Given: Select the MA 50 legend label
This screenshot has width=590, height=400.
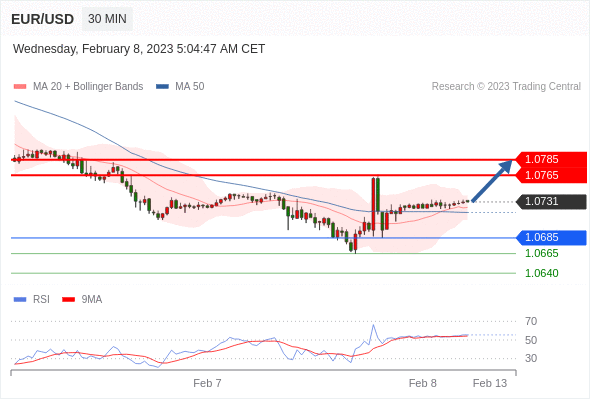Looking at the screenshot, I should click(x=190, y=87).
